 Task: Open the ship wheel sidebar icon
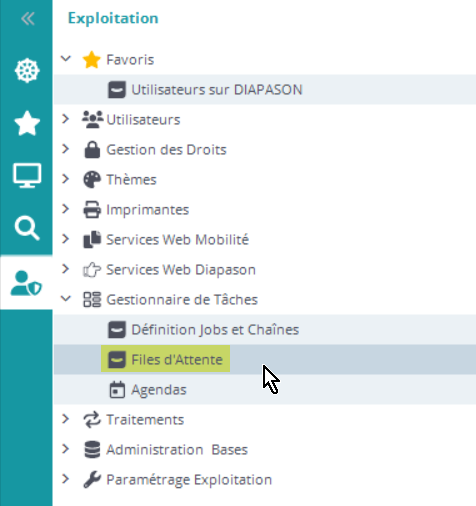point(27,71)
